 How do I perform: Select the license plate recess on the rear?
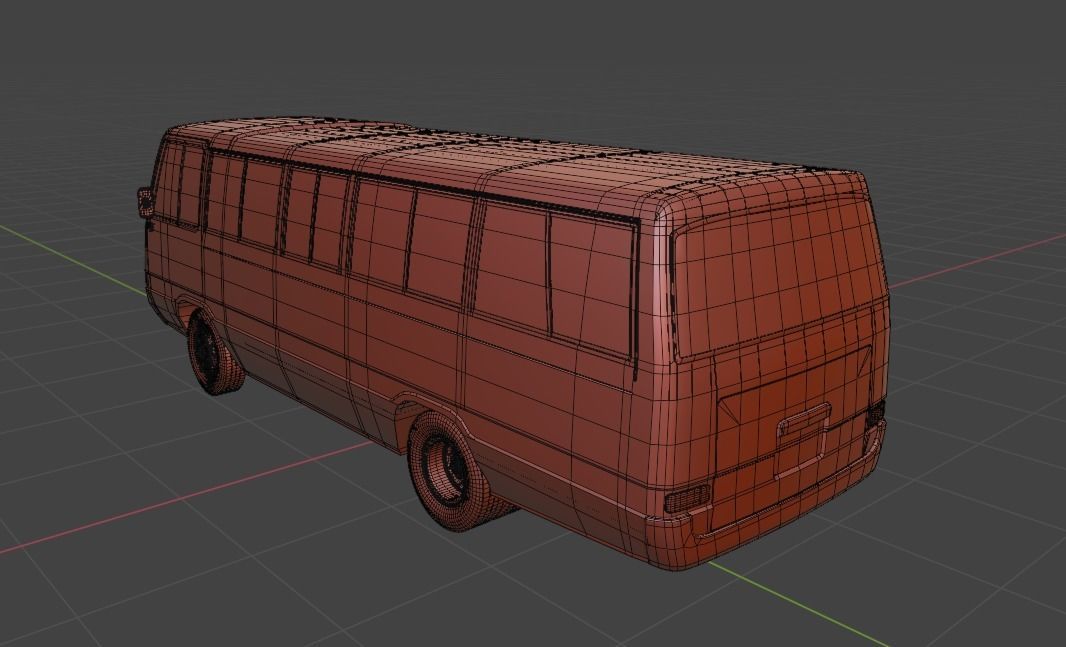[803, 440]
